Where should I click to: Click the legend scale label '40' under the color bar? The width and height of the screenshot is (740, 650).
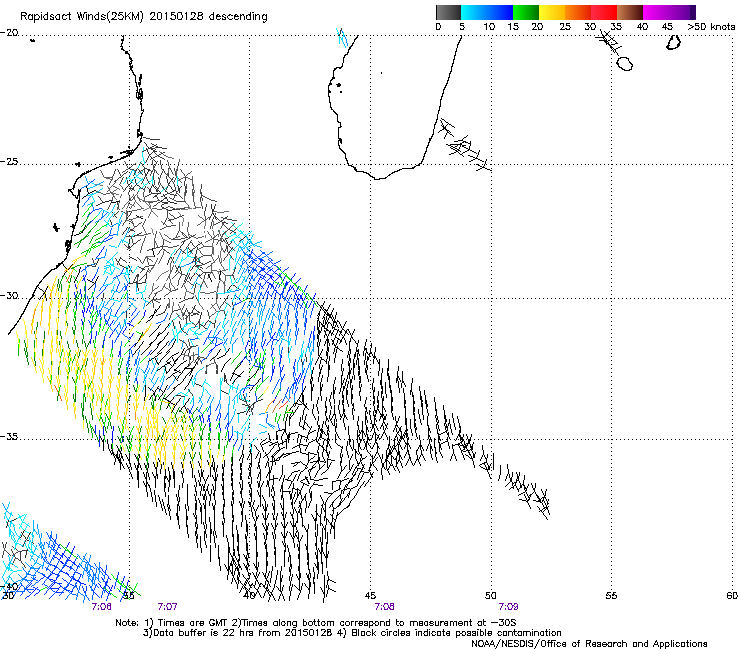point(642,27)
